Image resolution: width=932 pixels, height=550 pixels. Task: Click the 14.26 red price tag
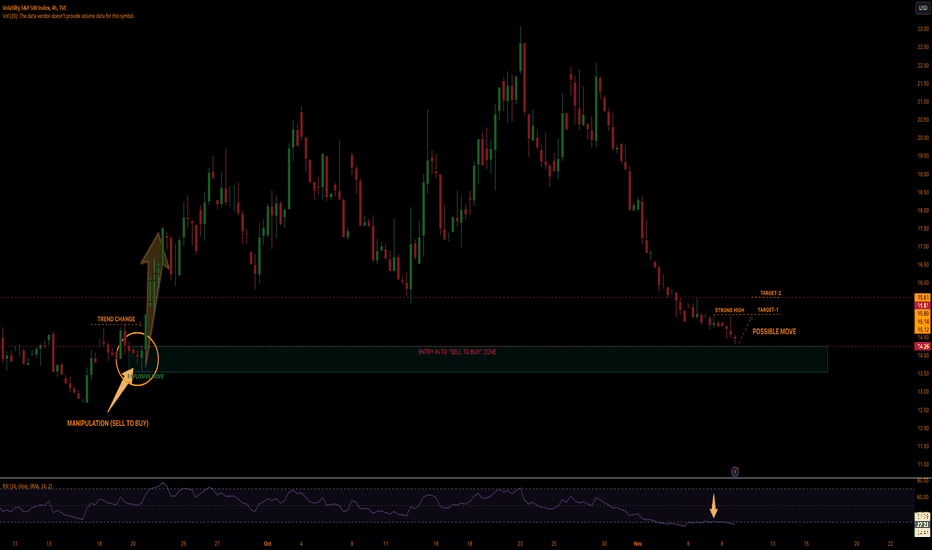coord(922,346)
